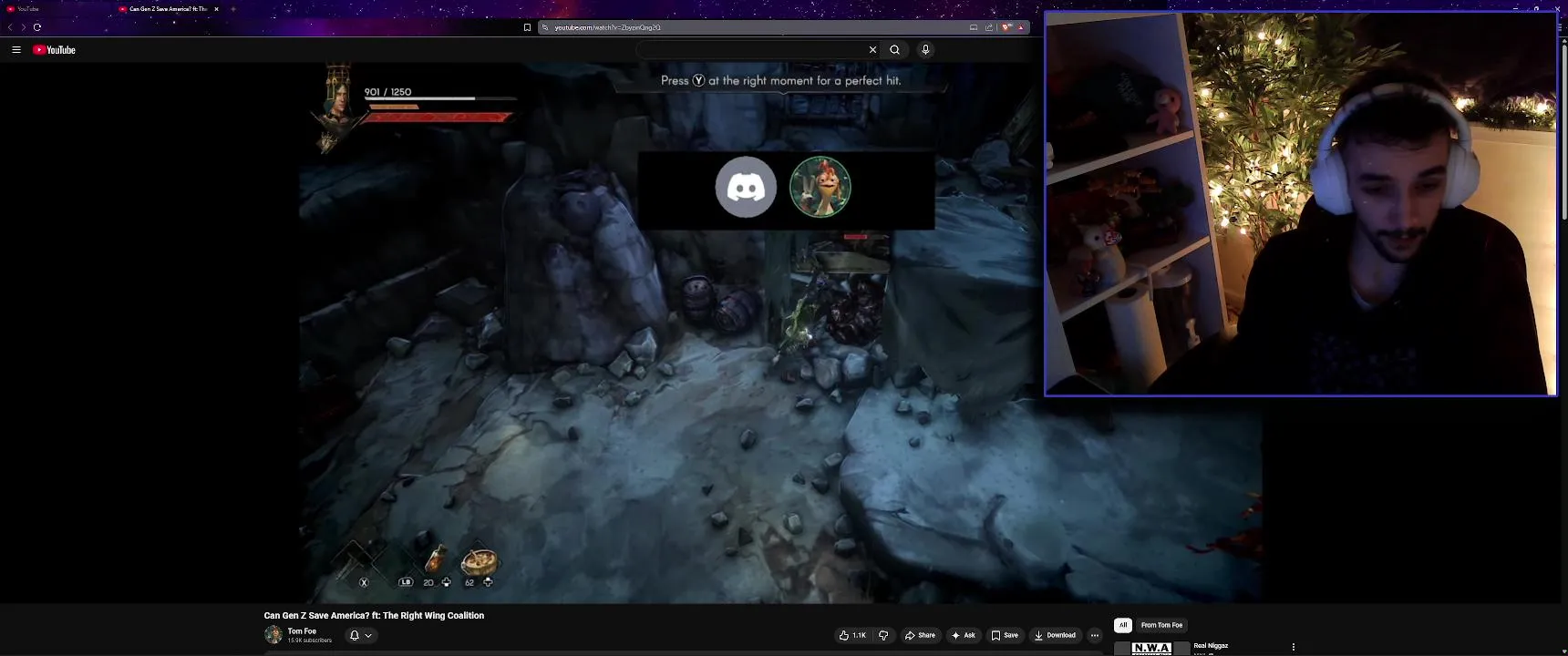Image resolution: width=1568 pixels, height=656 pixels.
Task: Bookmark this page with the bookmark icon
Action: 527,27
